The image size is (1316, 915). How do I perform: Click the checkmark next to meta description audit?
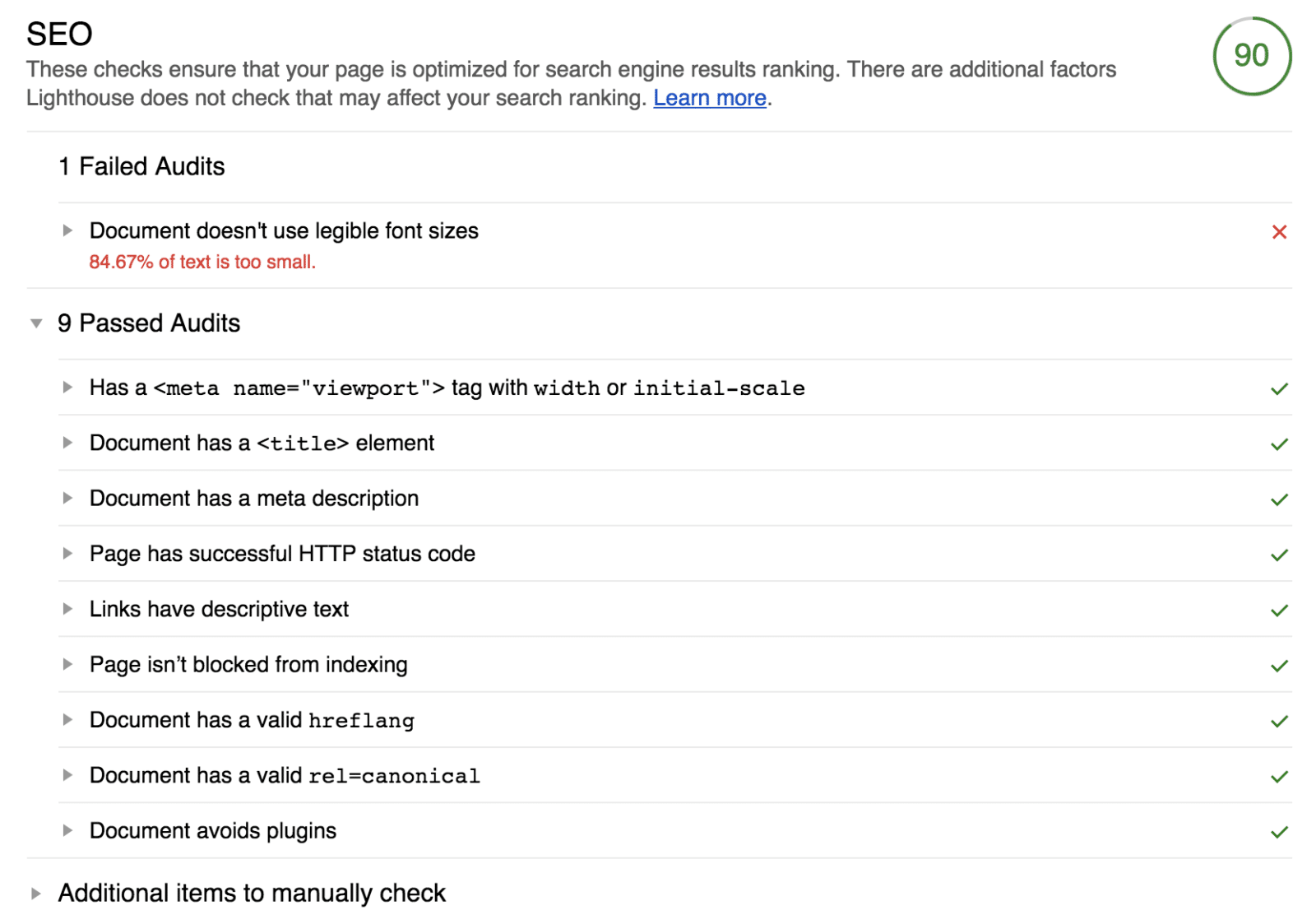pyautogui.click(x=1279, y=499)
